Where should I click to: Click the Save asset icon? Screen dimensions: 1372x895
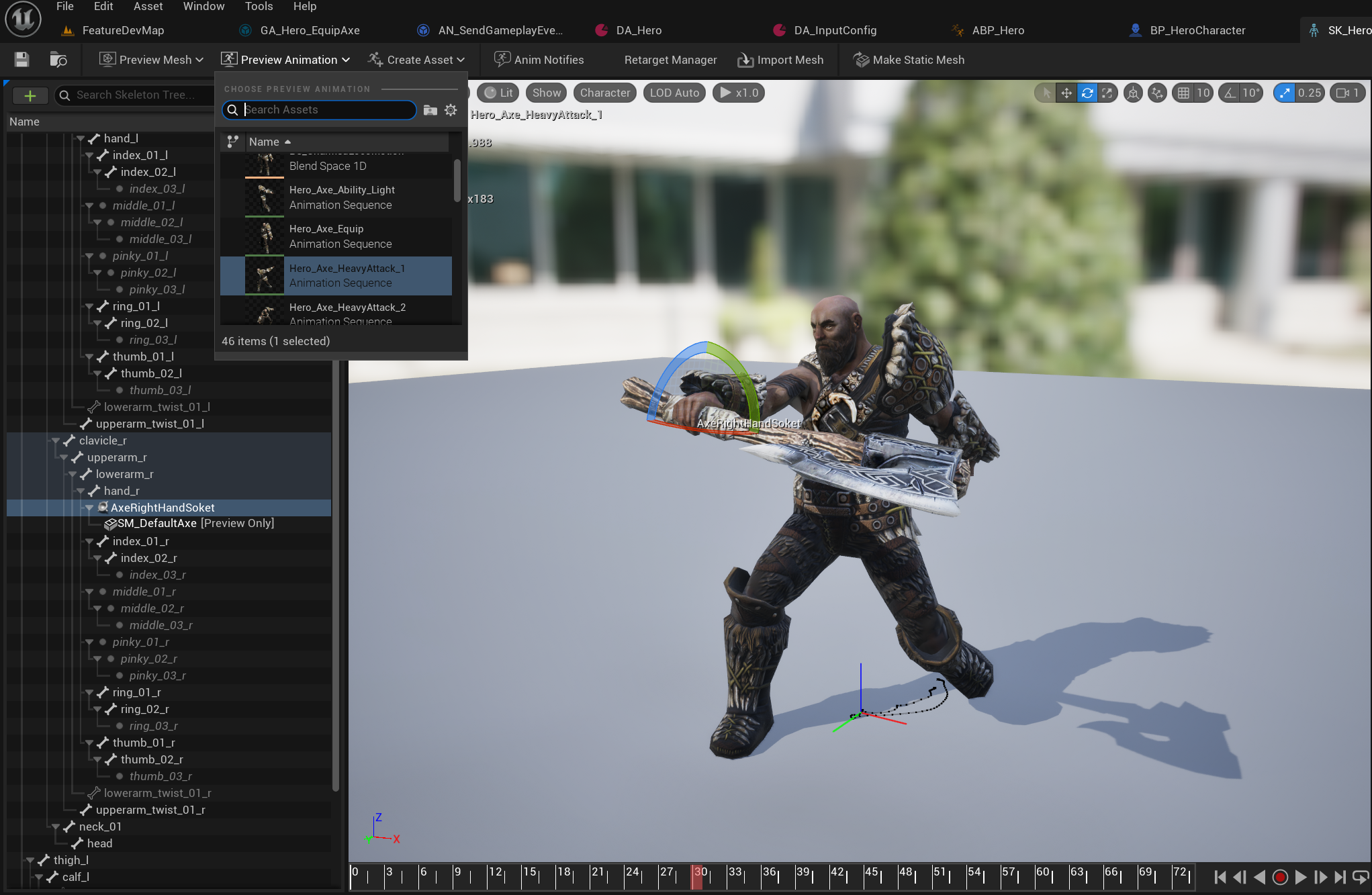21,60
